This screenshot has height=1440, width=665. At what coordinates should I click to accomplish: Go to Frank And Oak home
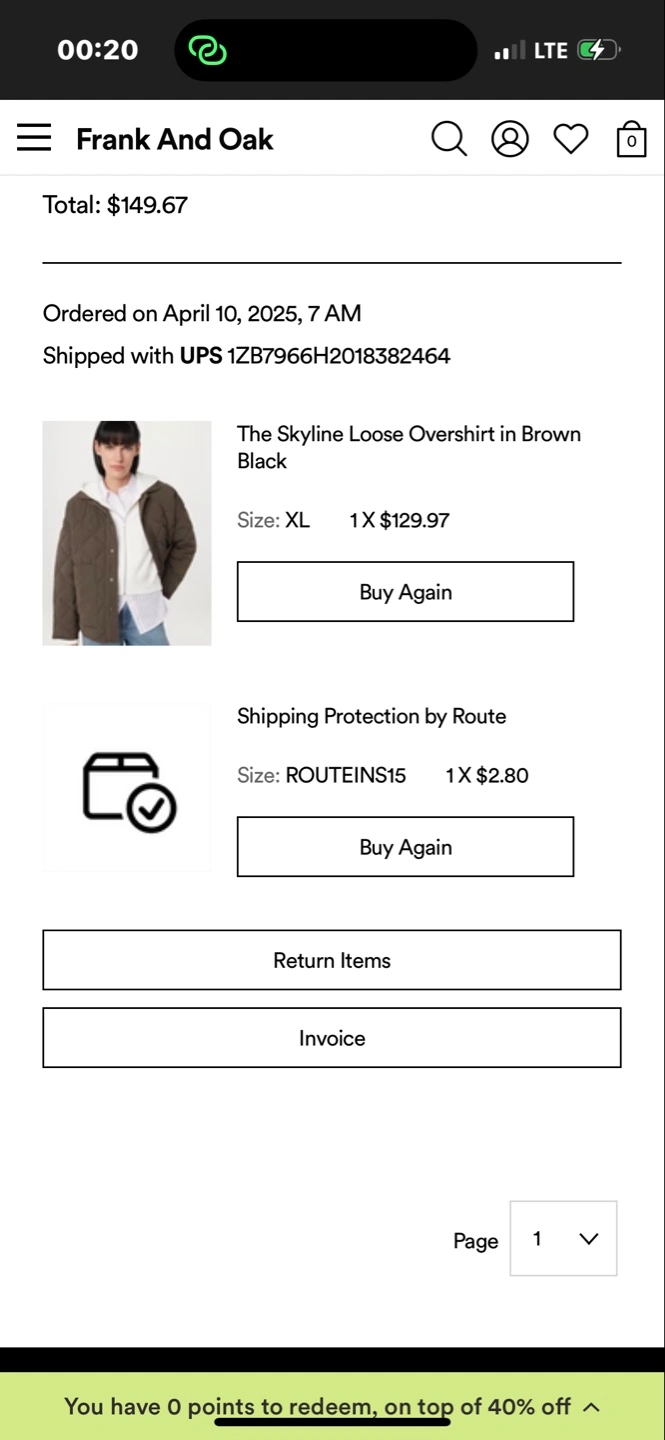[174, 139]
